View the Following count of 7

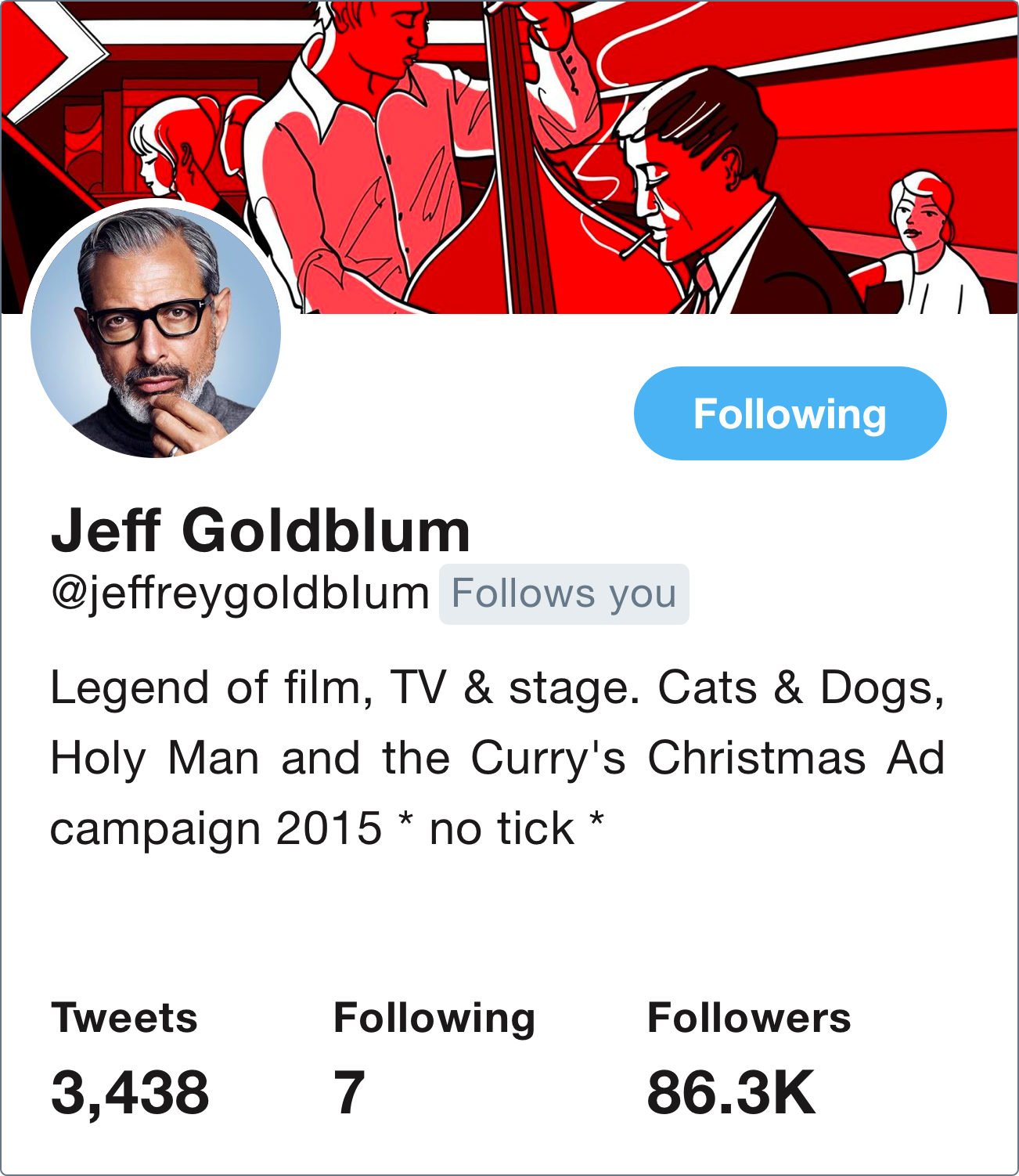(x=349, y=1091)
